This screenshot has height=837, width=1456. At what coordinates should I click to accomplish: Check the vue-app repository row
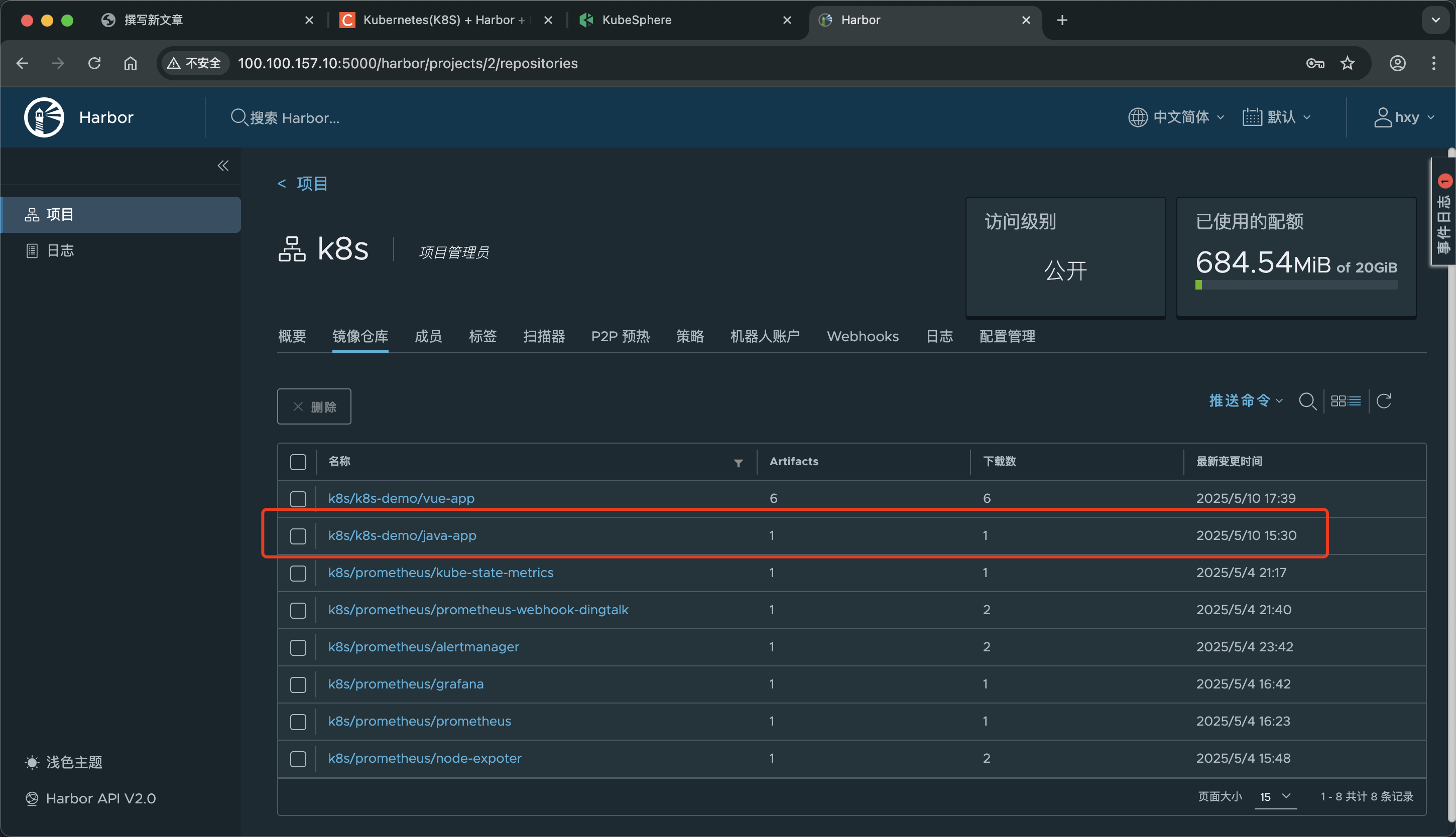(x=298, y=498)
